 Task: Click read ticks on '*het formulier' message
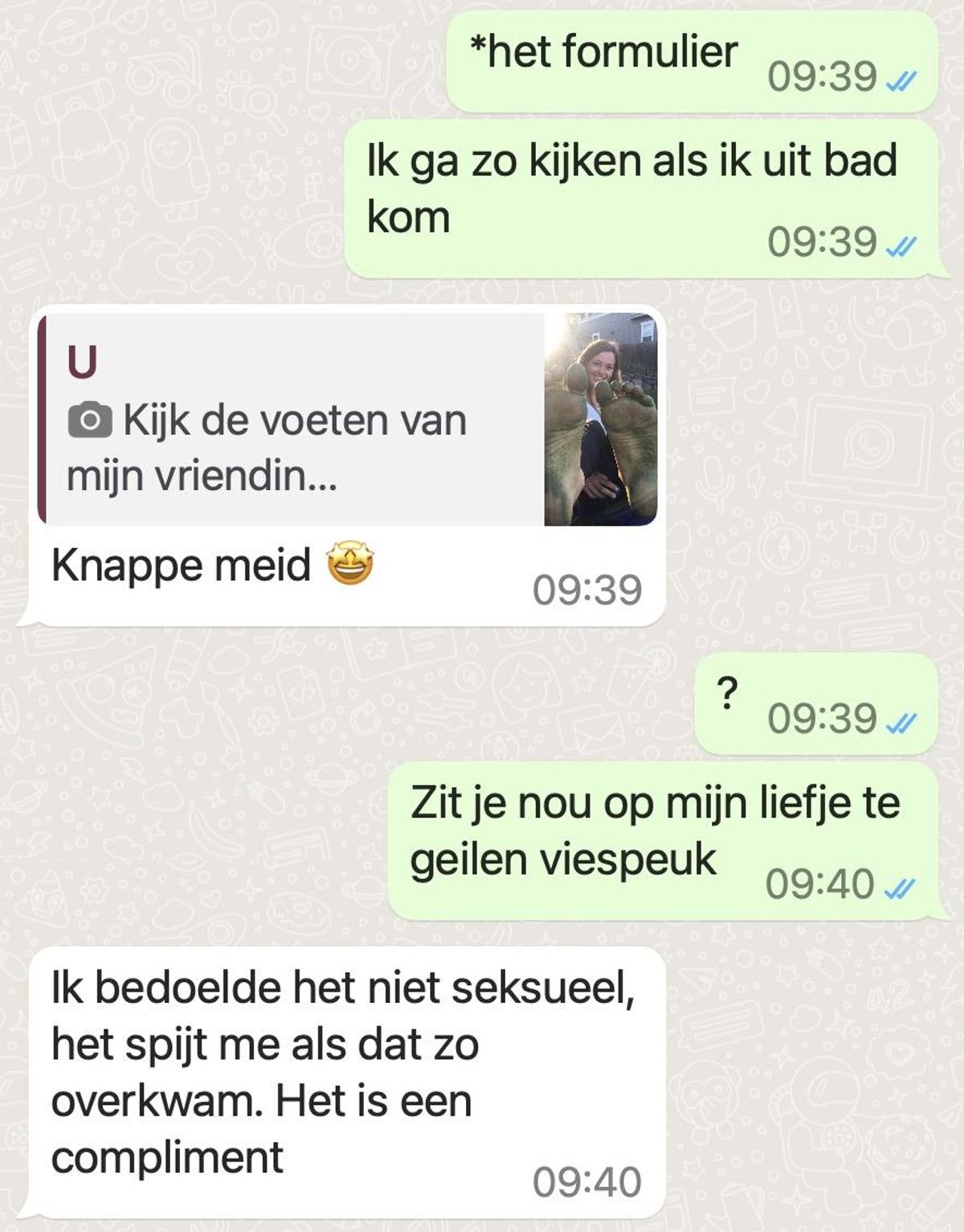tap(901, 80)
